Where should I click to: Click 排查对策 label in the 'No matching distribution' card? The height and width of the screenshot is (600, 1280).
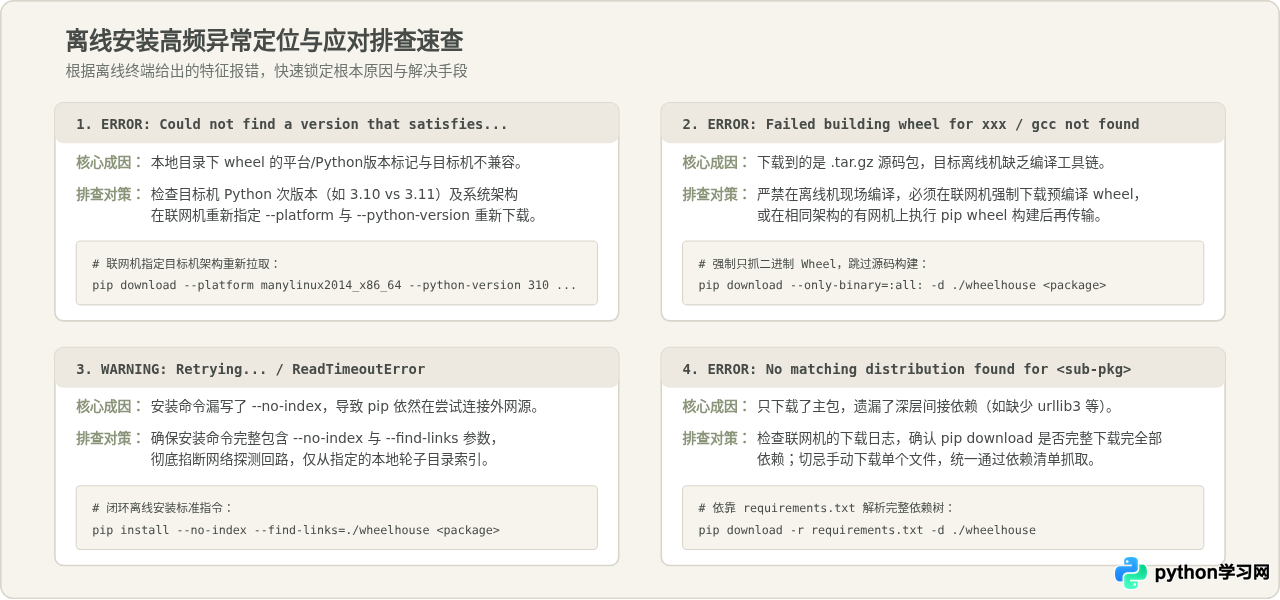tap(716, 438)
